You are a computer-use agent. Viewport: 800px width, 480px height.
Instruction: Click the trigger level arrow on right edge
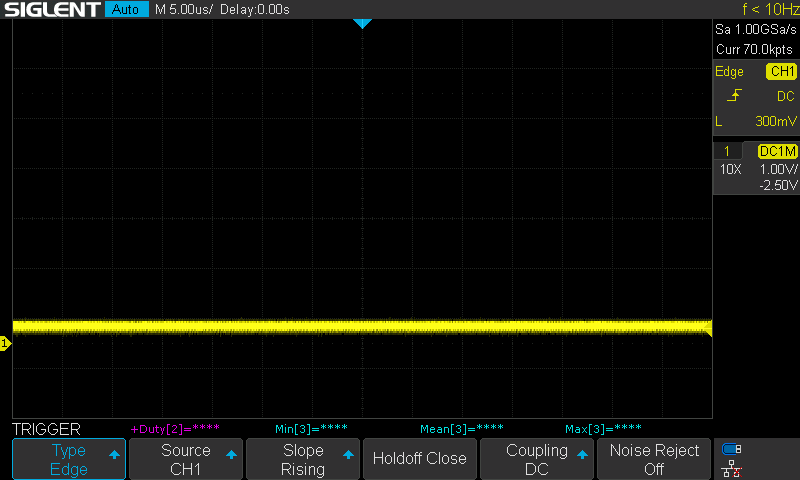(708, 328)
